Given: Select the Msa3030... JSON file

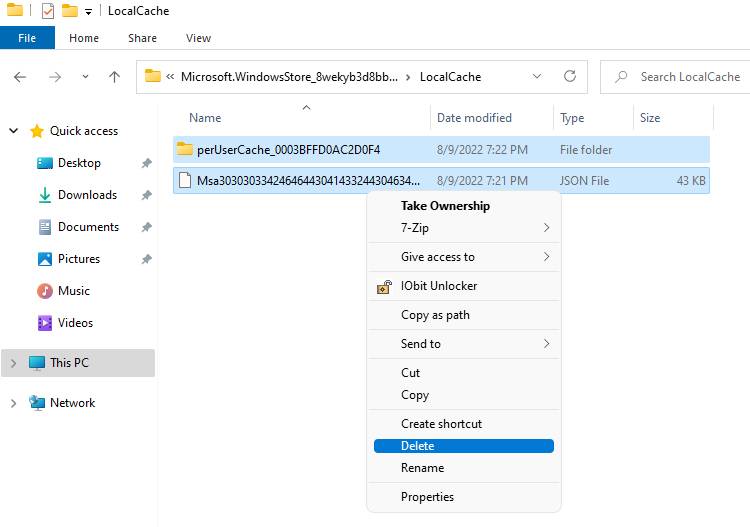Looking at the screenshot, I should [441, 181].
